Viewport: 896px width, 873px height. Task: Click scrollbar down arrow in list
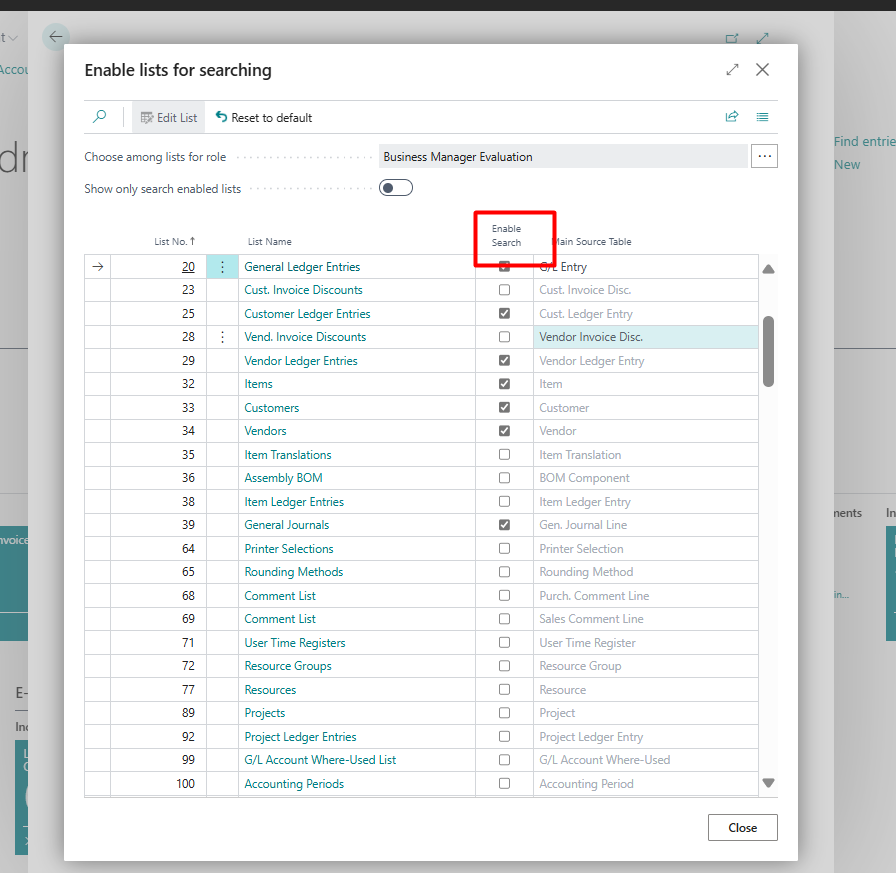point(768,783)
